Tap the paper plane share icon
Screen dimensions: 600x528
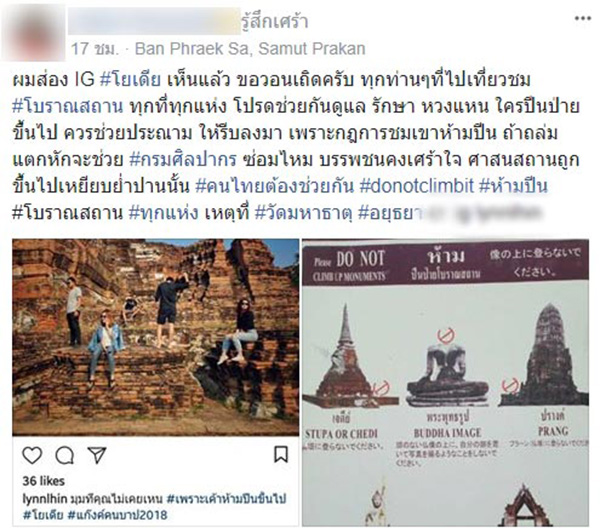pos(97,455)
